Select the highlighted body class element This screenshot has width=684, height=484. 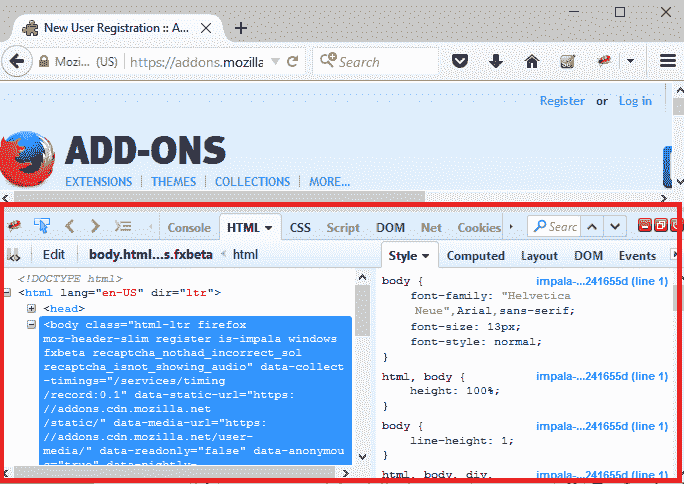tap(195, 390)
